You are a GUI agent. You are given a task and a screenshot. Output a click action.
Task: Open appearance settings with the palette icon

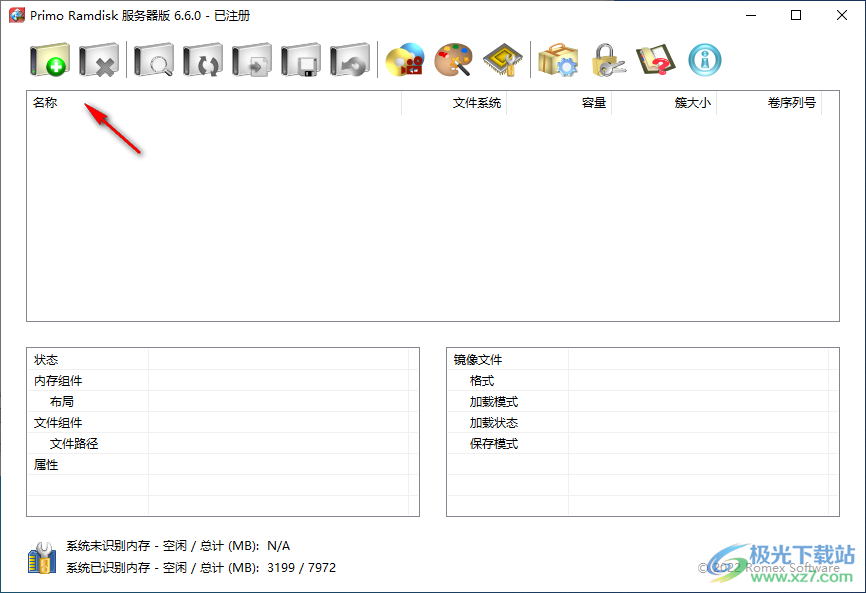(453, 60)
